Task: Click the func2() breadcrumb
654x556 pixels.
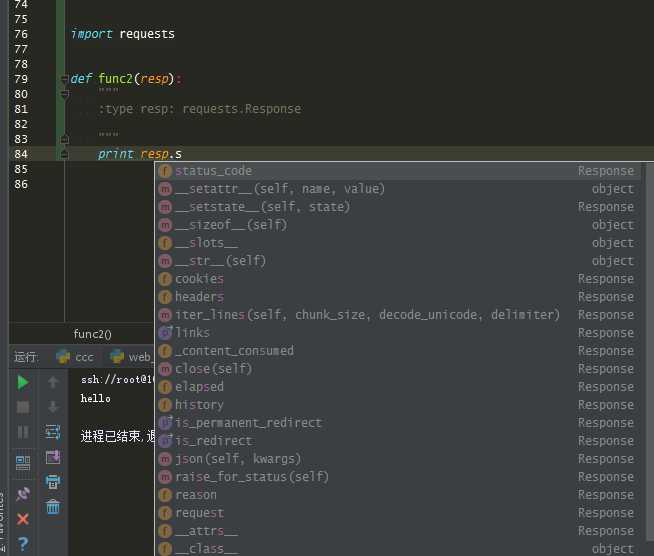Action: pos(93,334)
